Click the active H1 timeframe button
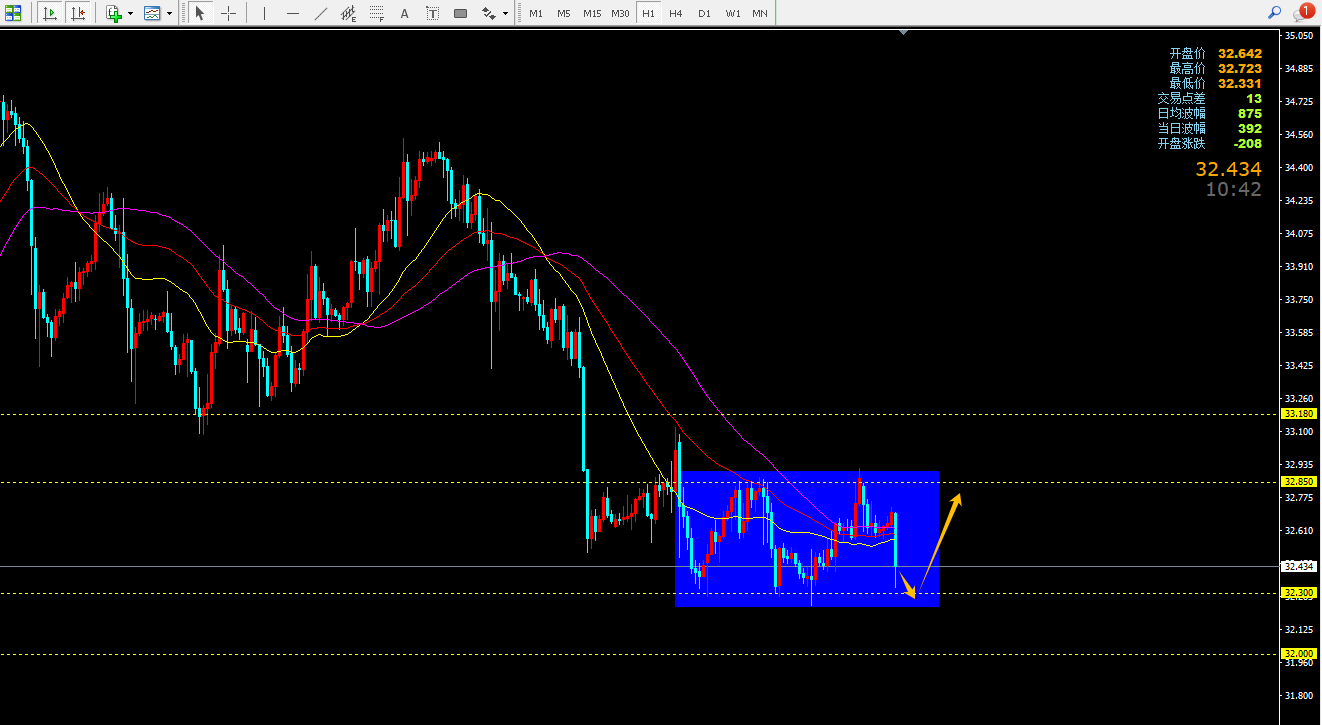 point(649,14)
